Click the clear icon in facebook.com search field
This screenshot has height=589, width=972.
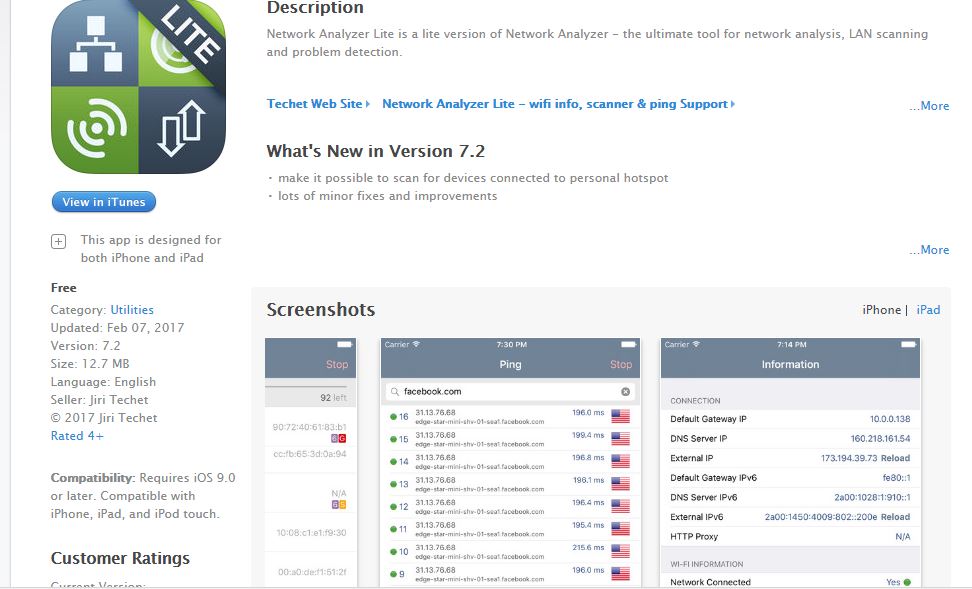pos(626,392)
